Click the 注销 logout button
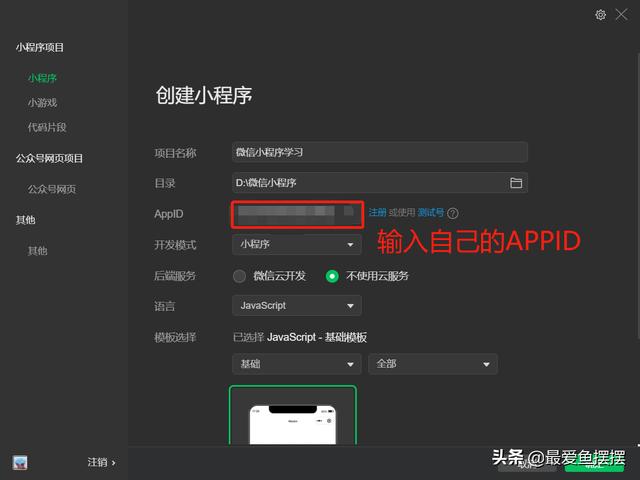The height and width of the screenshot is (480, 640). tap(101, 462)
